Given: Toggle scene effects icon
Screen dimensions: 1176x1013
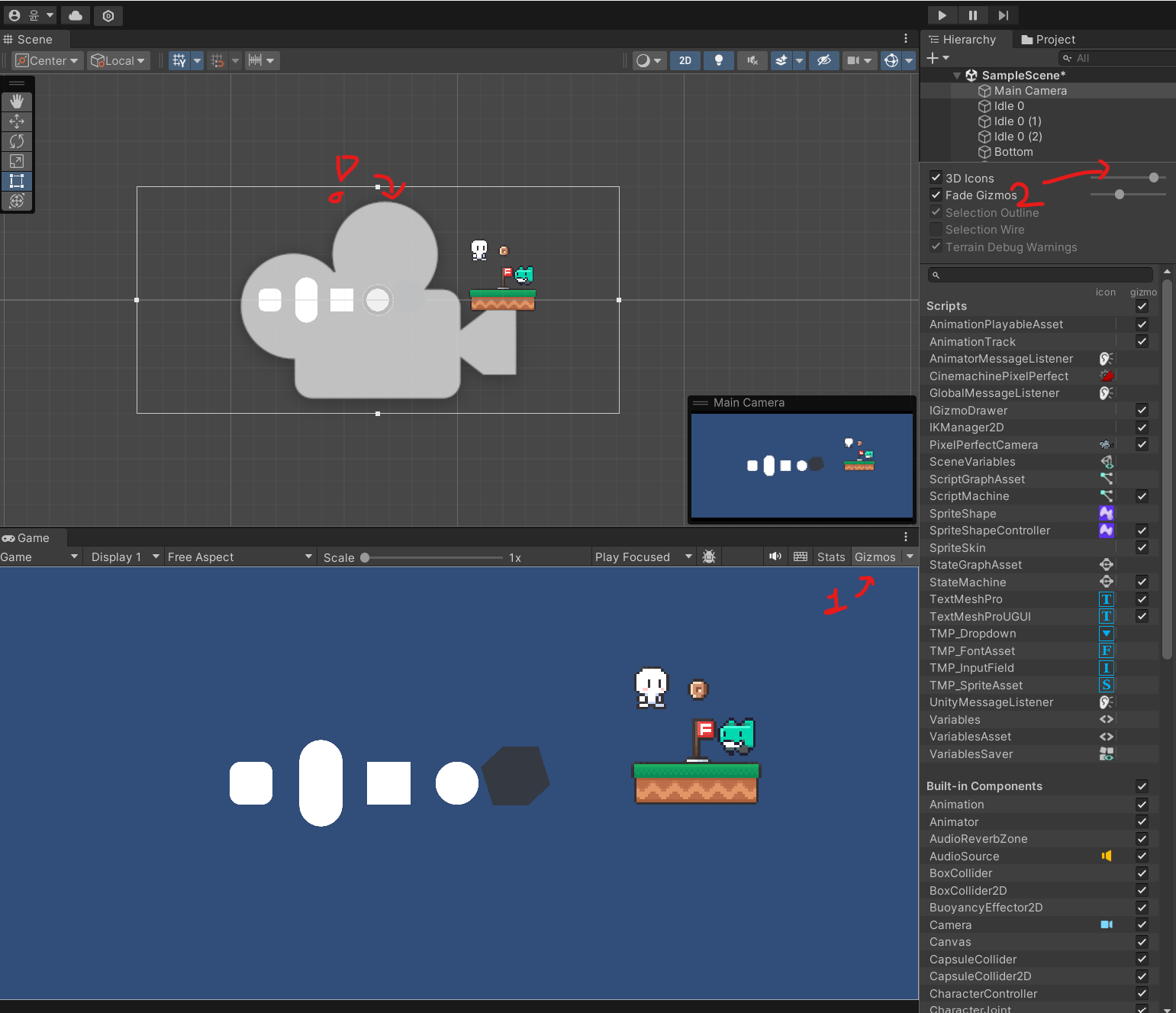Looking at the screenshot, I should (781, 60).
